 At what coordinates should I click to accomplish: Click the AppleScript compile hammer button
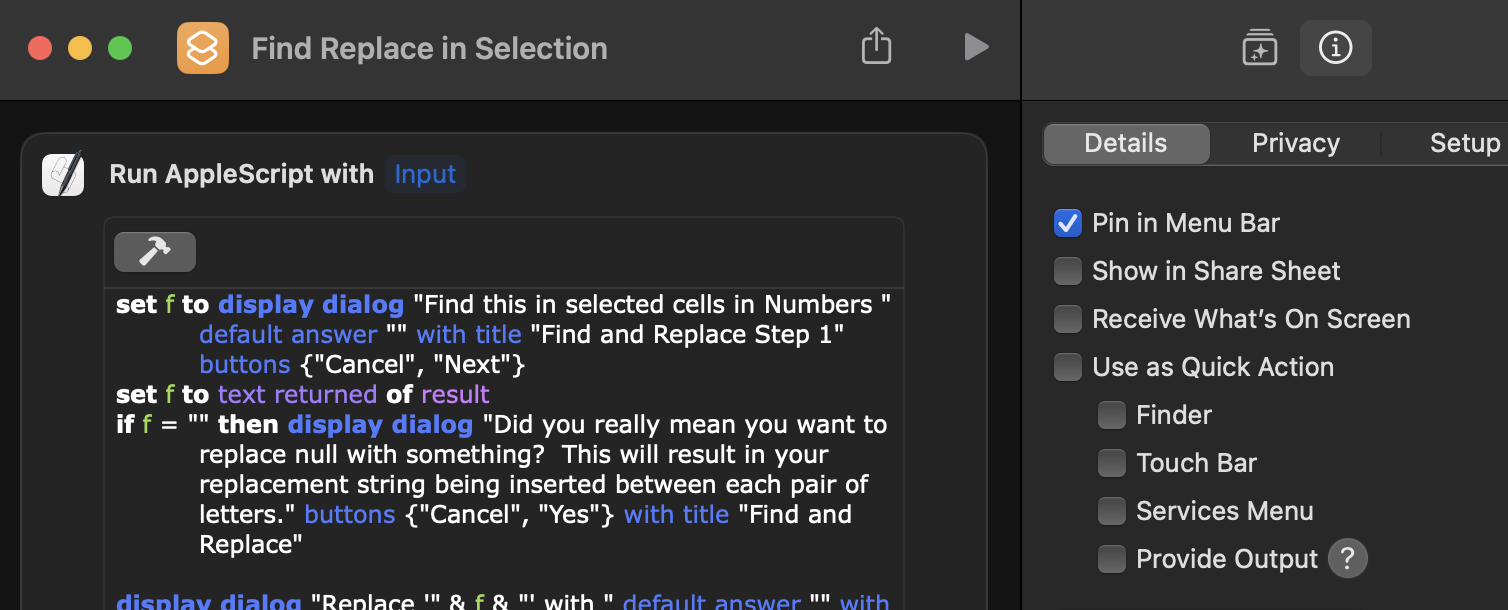click(155, 252)
